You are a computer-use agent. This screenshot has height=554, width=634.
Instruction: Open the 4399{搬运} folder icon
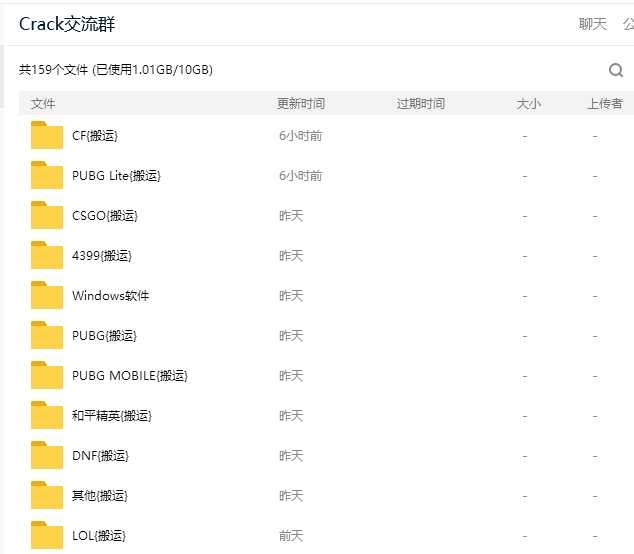point(47,255)
